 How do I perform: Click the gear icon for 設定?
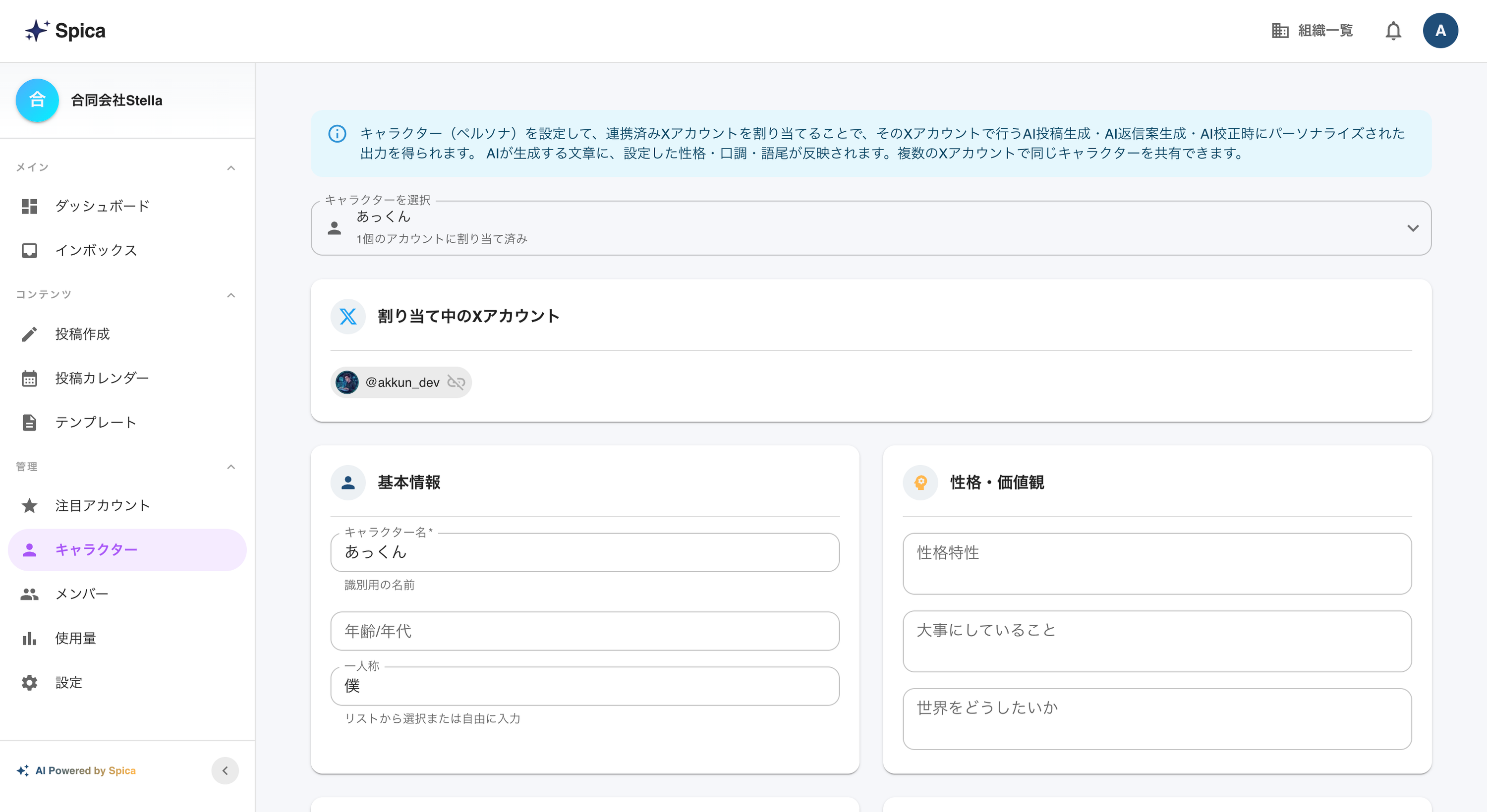[x=29, y=682]
